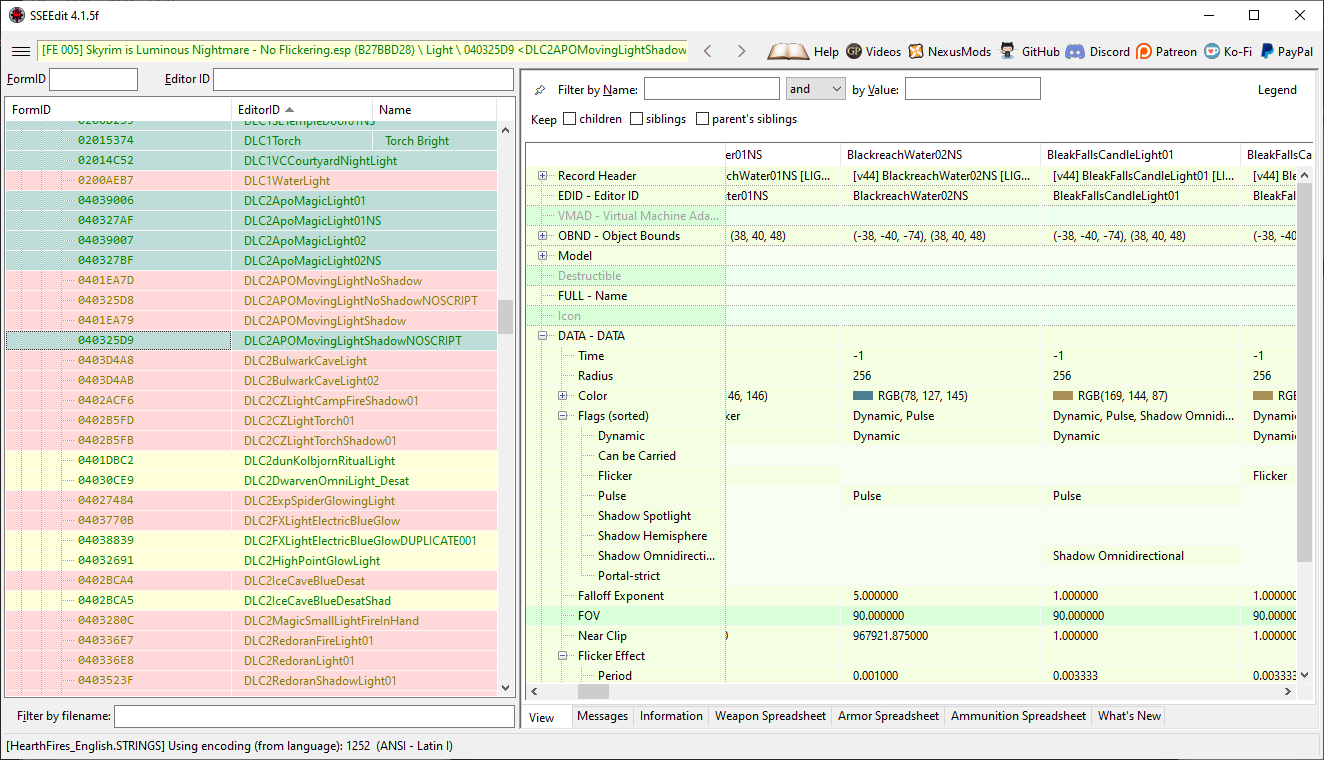This screenshot has height=760, width=1324.
Task: Open the Armor Spreadsheet tab
Action: coord(888,716)
